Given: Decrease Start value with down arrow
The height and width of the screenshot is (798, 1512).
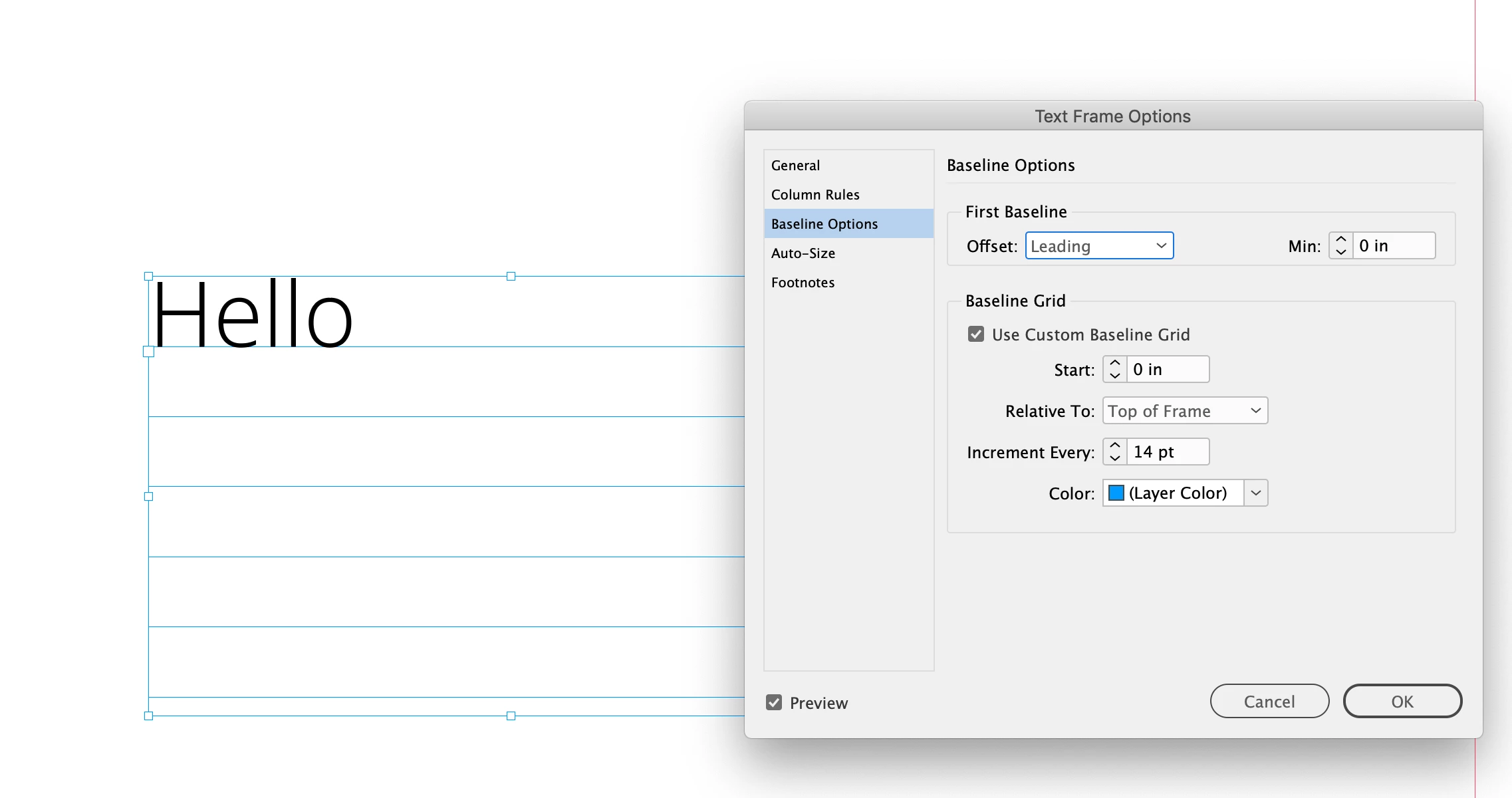Looking at the screenshot, I should [1115, 376].
